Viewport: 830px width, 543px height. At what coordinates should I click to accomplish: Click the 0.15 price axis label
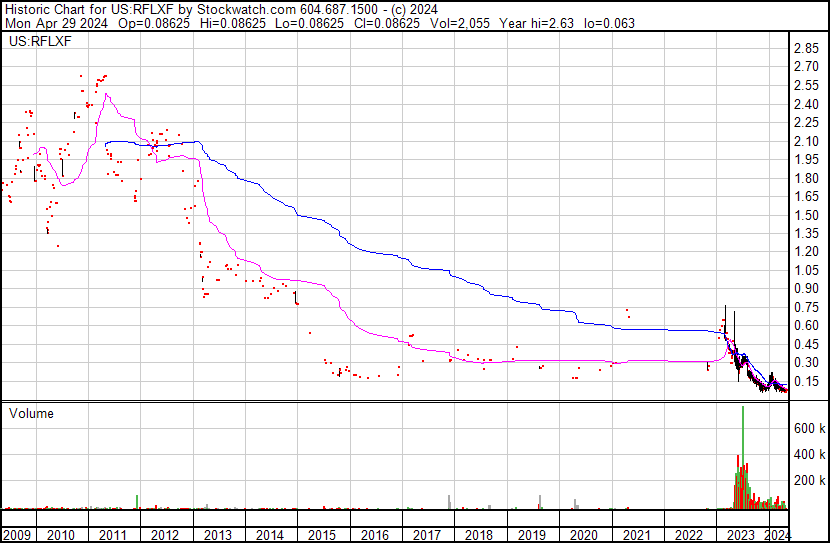806,382
